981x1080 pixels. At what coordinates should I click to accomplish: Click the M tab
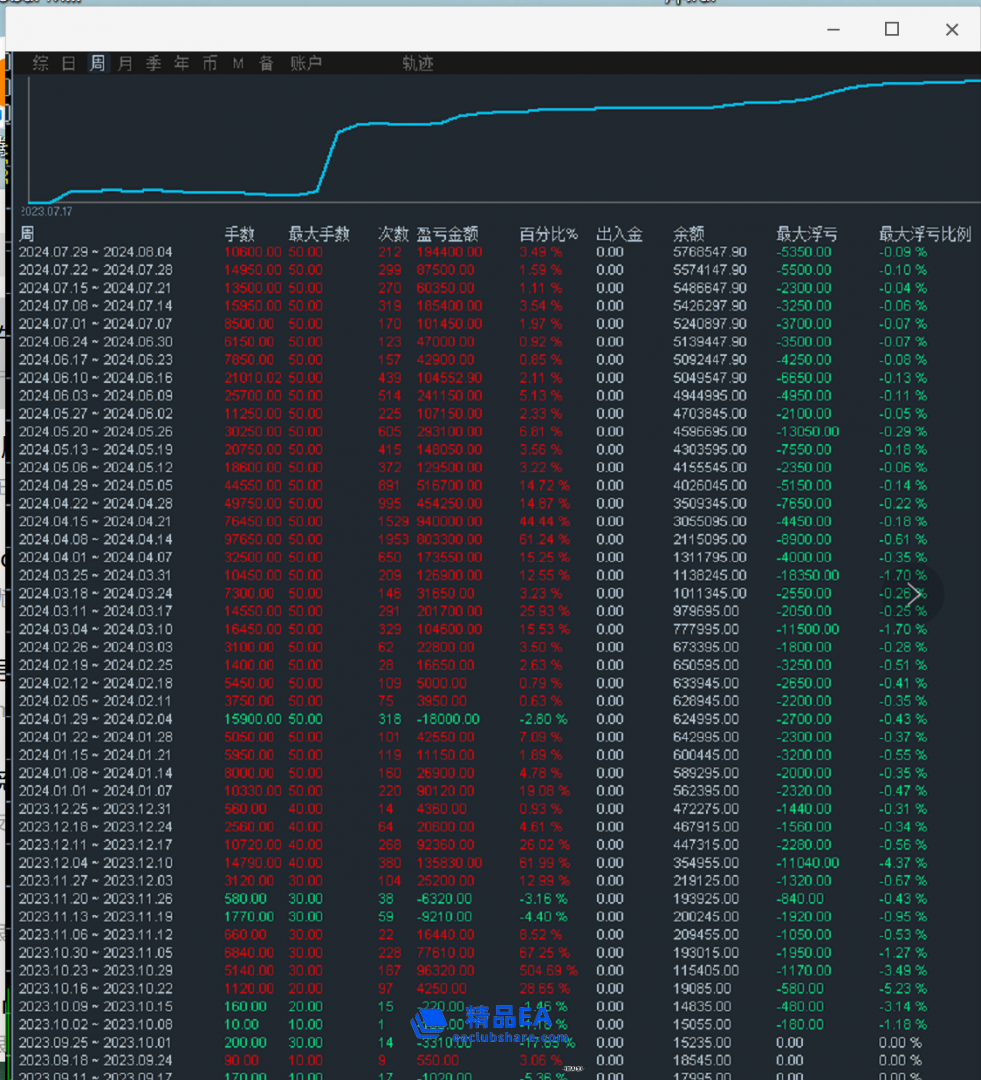click(x=238, y=63)
